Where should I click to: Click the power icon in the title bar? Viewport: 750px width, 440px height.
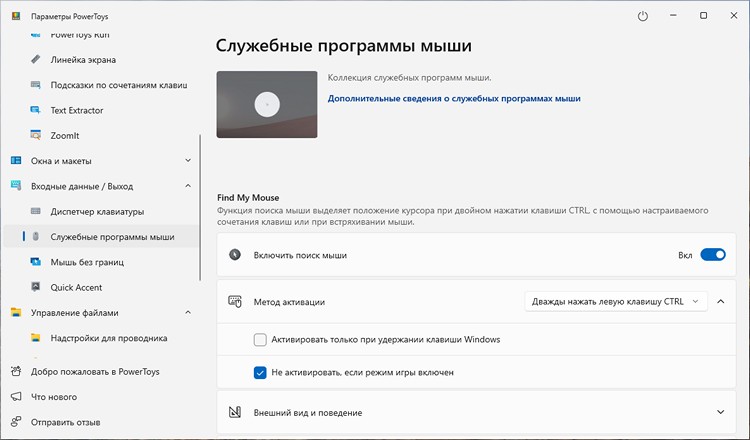click(x=643, y=16)
